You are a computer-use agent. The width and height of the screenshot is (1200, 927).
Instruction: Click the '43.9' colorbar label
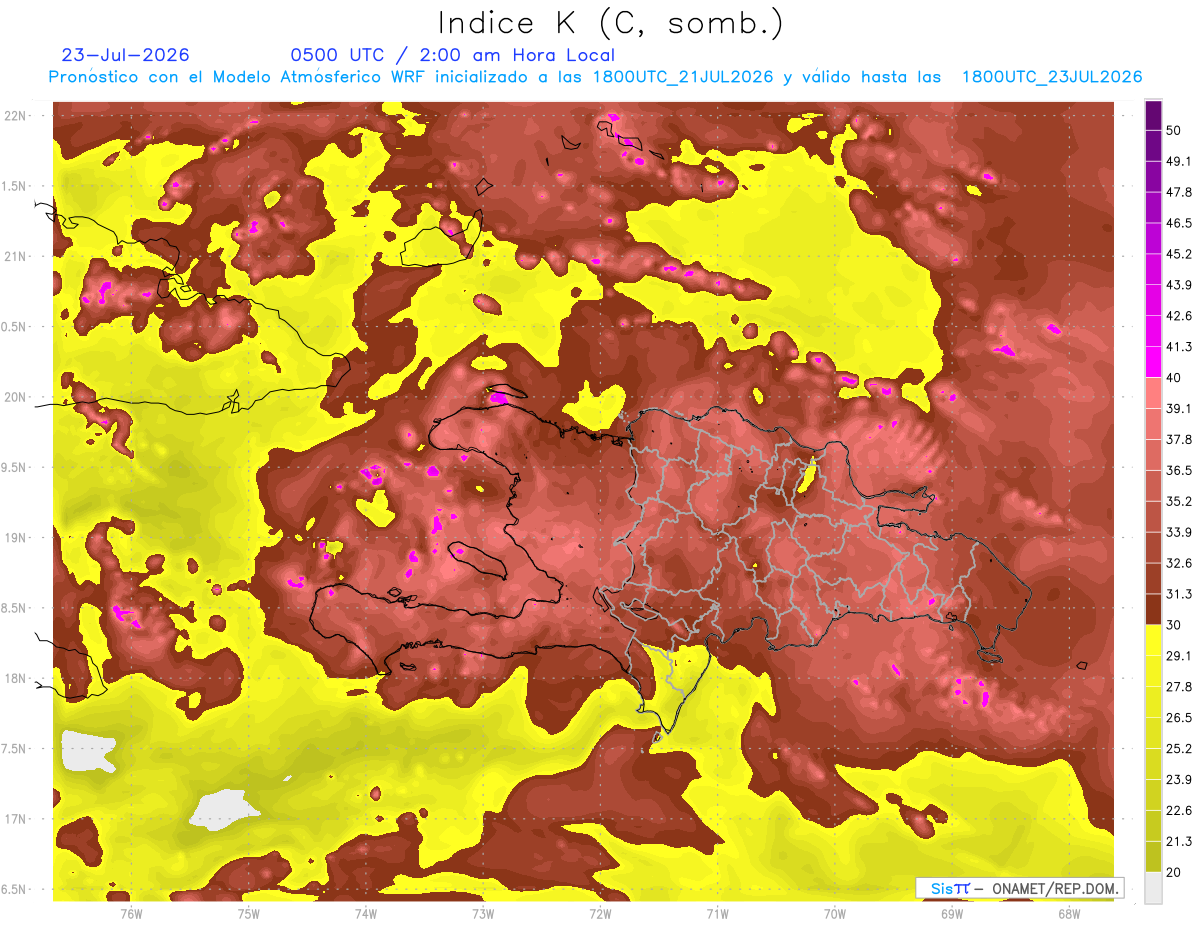1178,285
